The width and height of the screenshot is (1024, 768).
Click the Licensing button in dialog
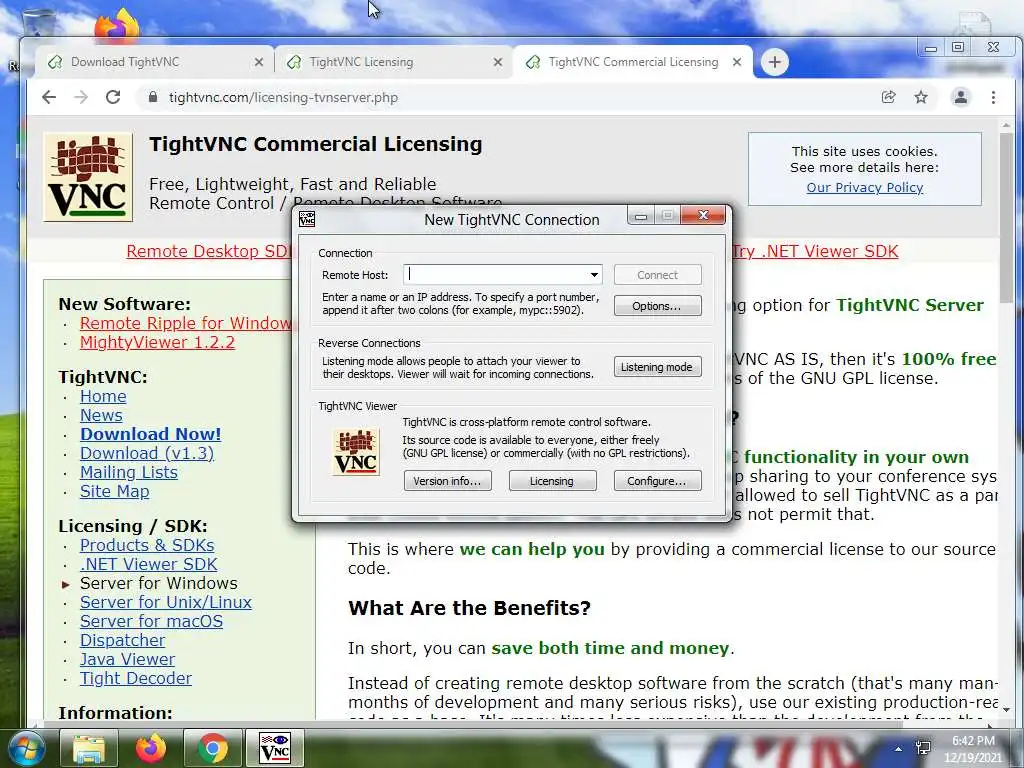(x=552, y=481)
